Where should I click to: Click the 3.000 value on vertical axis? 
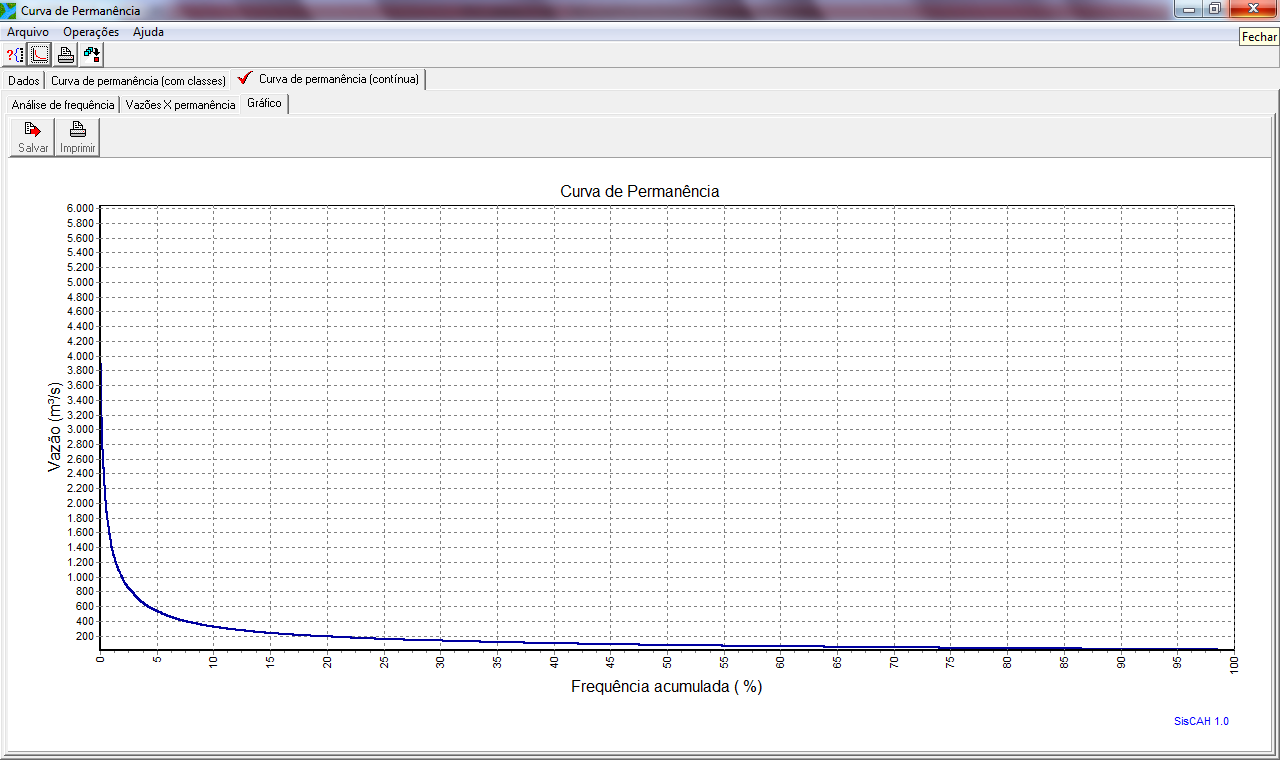pos(79,429)
